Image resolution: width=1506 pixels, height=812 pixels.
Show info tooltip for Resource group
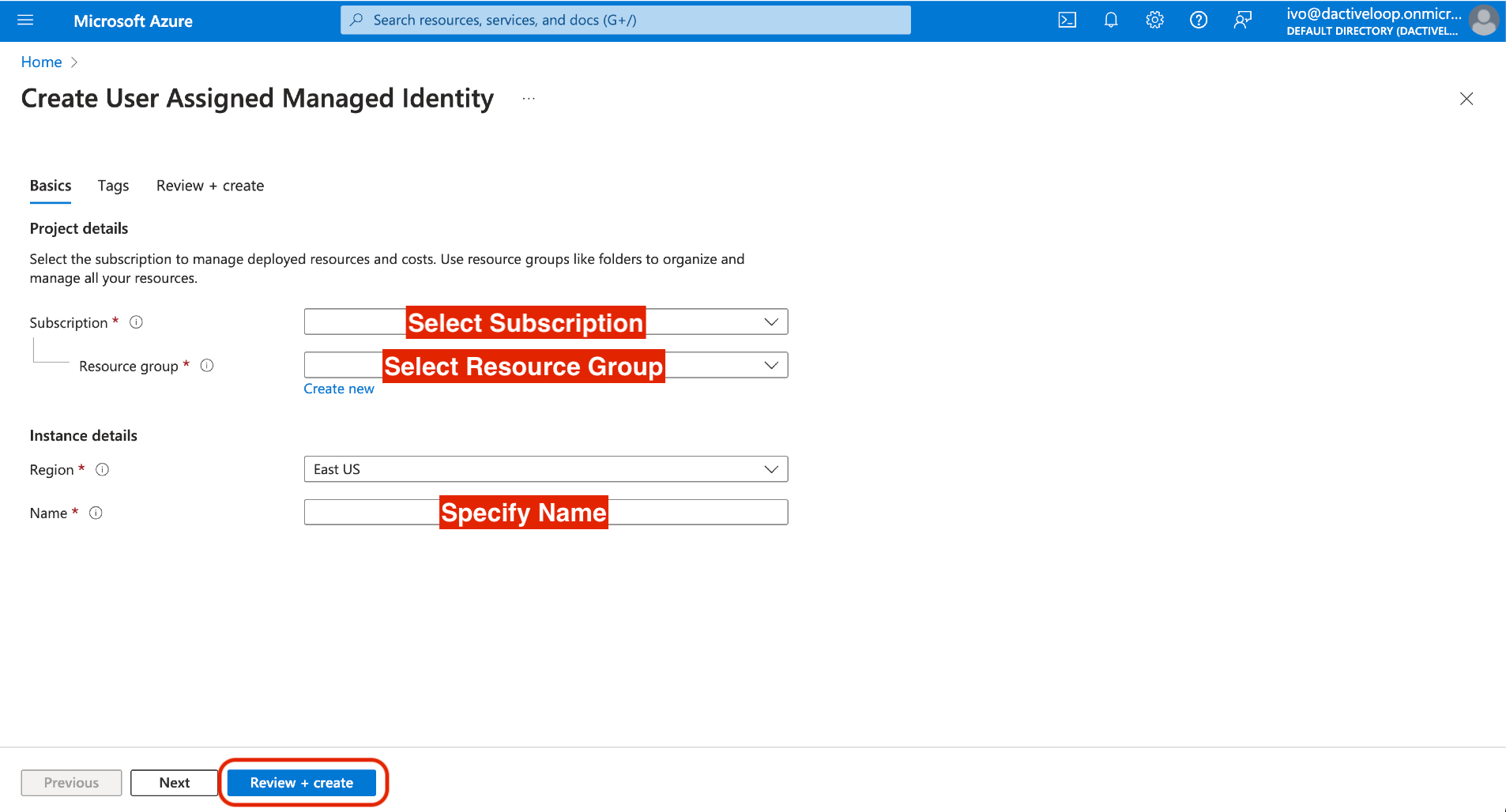207,366
